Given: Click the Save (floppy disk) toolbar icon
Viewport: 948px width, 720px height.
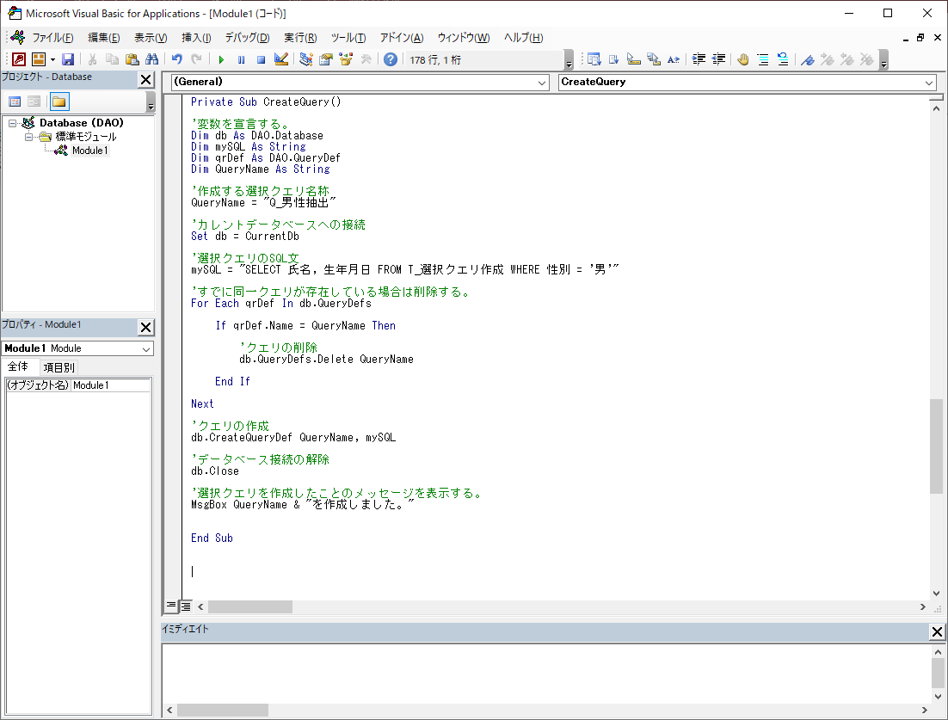Looking at the screenshot, I should click(x=68, y=60).
